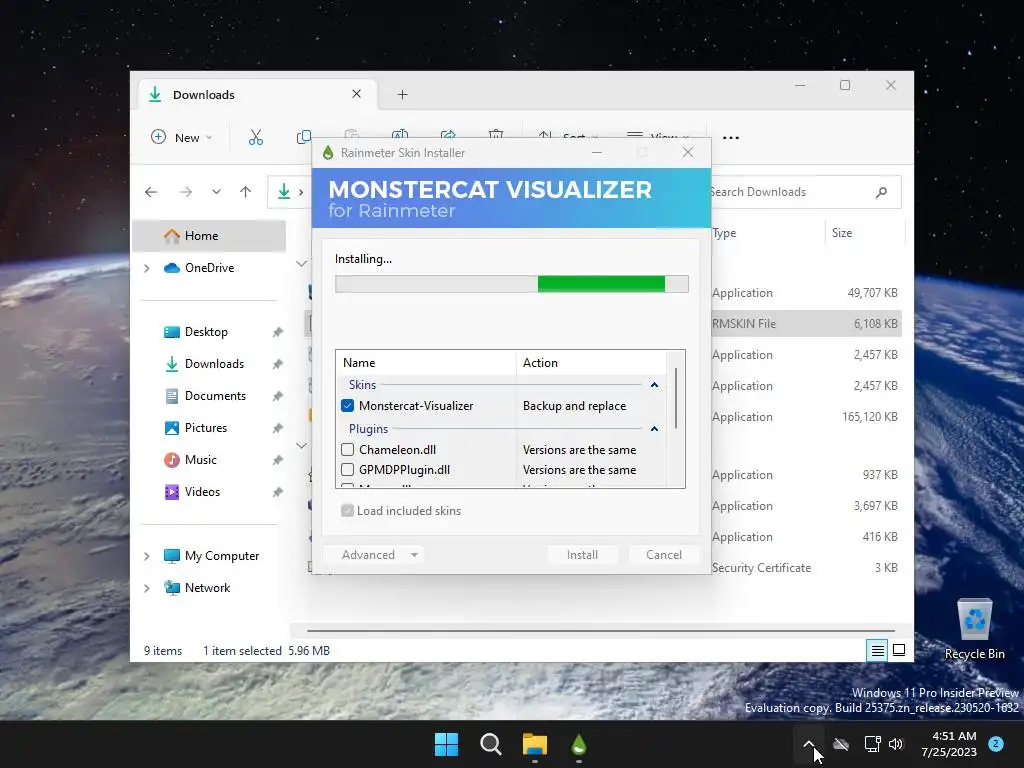
Task: Select the Details view icon in status bar
Action: point(877,650)
